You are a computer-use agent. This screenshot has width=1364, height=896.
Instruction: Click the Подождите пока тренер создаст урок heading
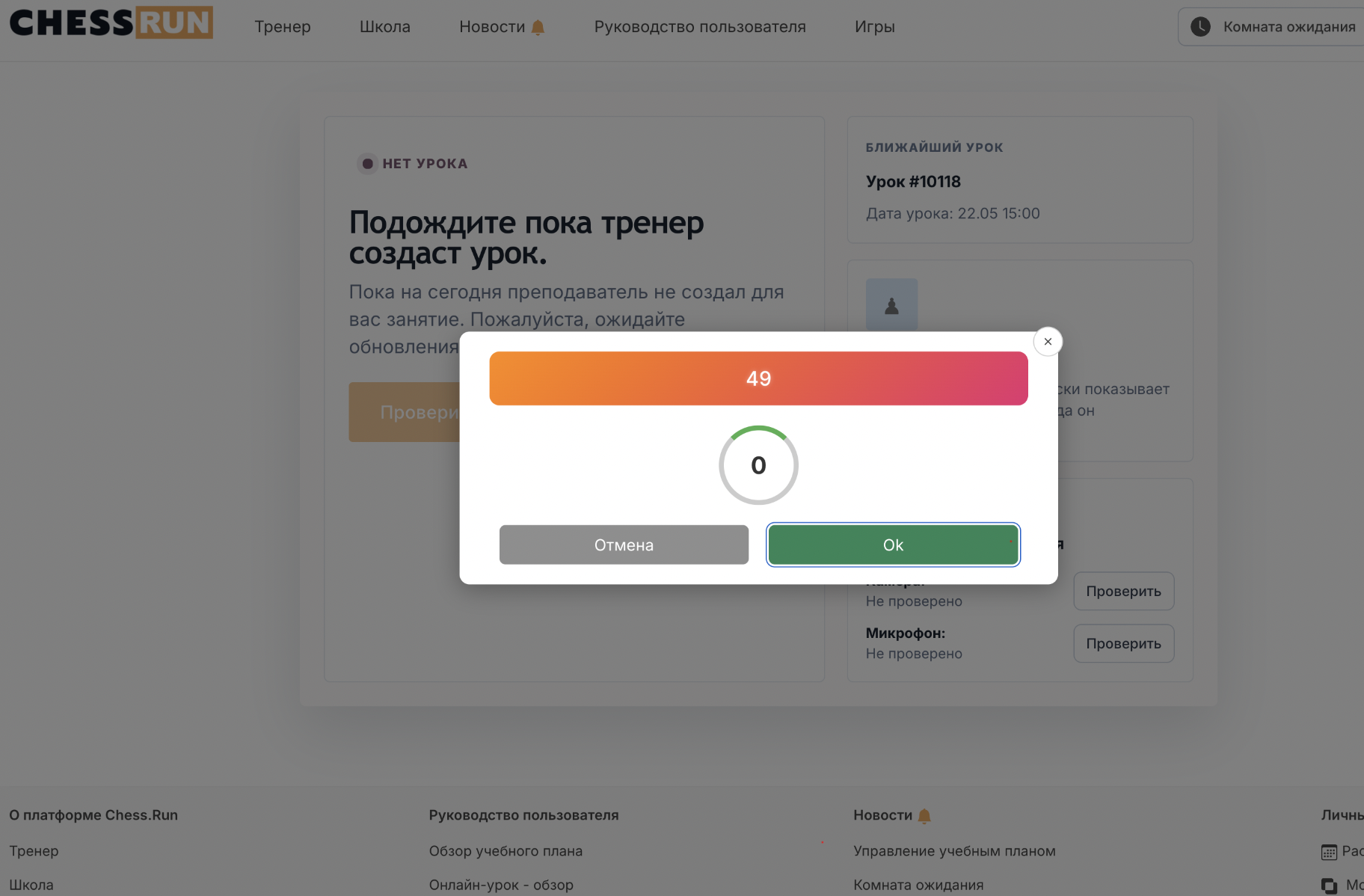tap(526, 238)
